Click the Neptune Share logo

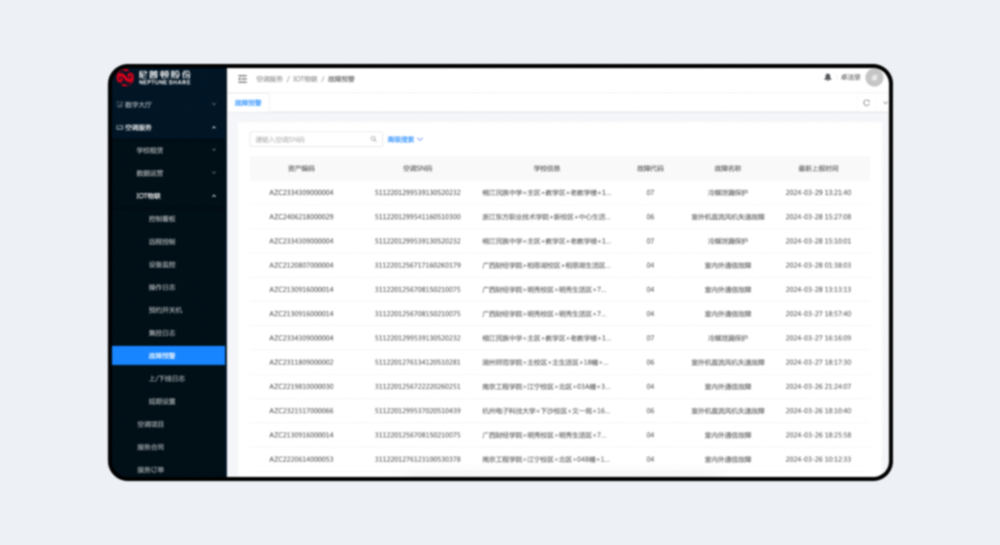click(x=154, y=77)
